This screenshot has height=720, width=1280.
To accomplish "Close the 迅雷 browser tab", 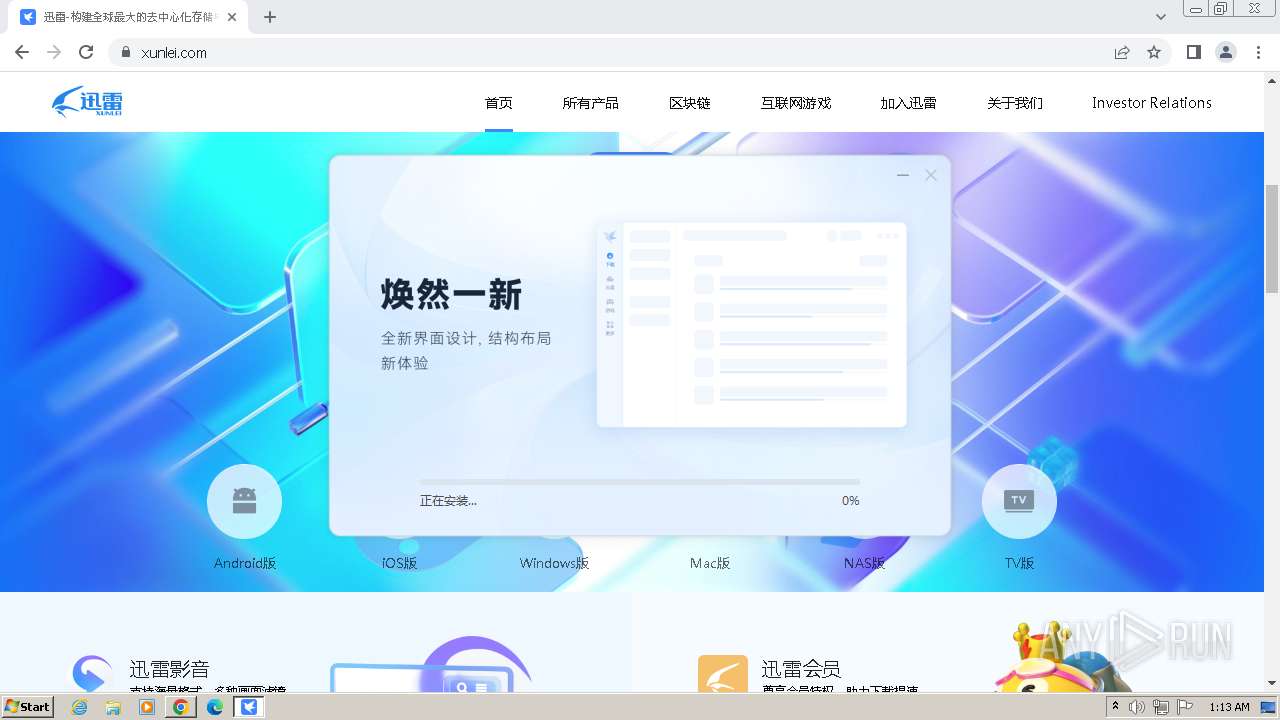I will pyautogui.click(x=232, y=17).
